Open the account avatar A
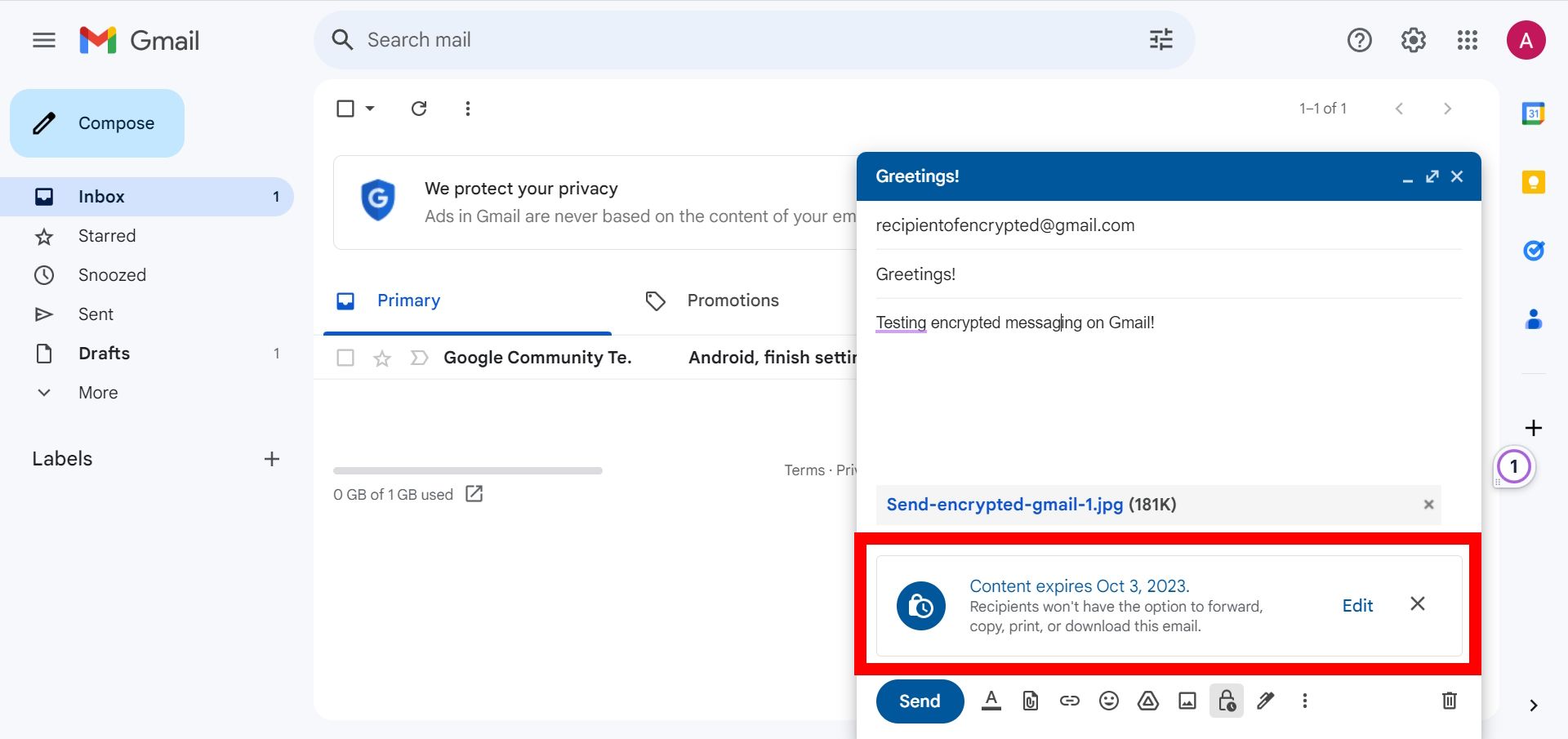The height and width of the screenshot is (739, 1568). (x=1526, y=40)
